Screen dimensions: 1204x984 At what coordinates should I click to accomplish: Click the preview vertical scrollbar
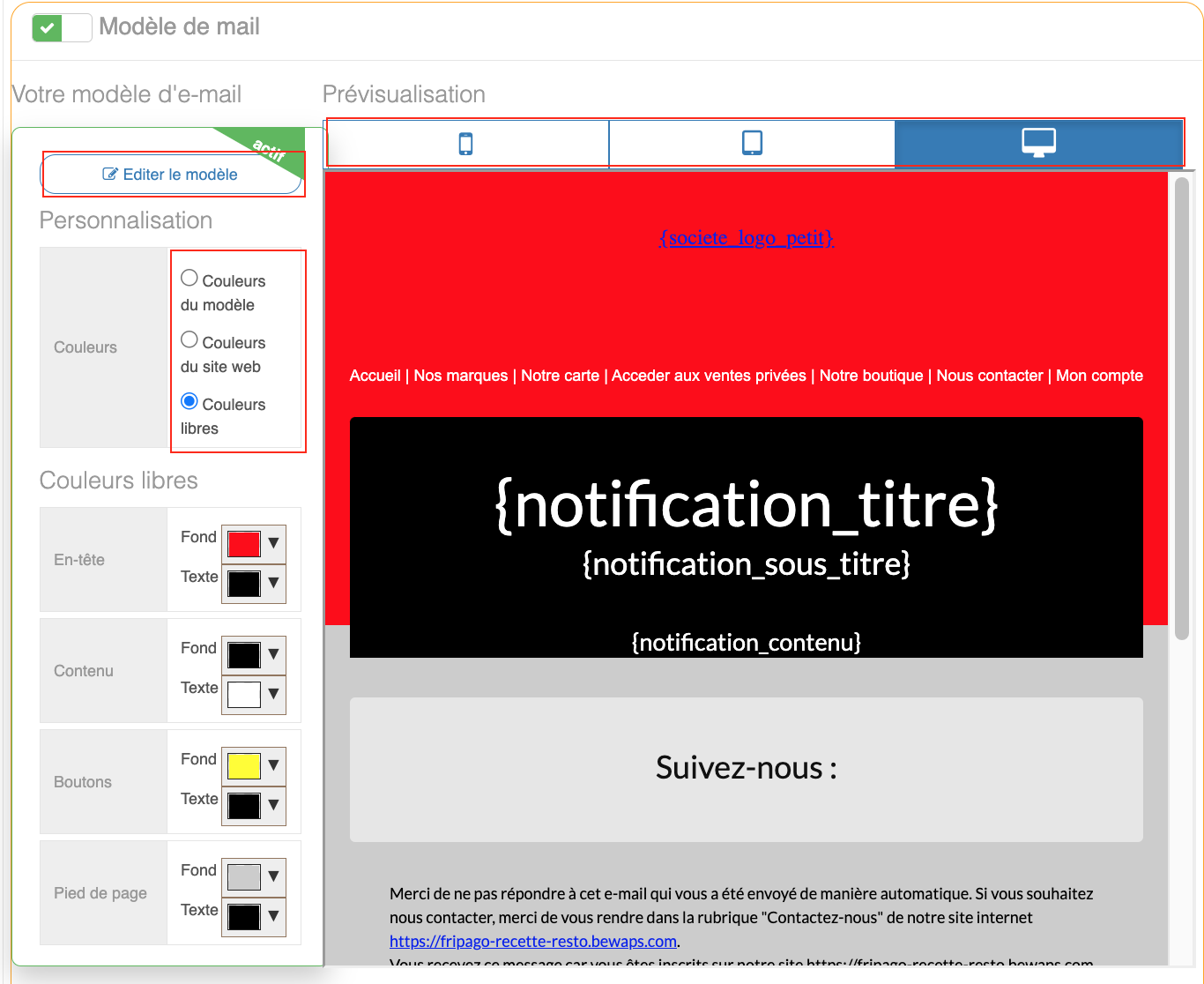click(x=1181, y=407)
